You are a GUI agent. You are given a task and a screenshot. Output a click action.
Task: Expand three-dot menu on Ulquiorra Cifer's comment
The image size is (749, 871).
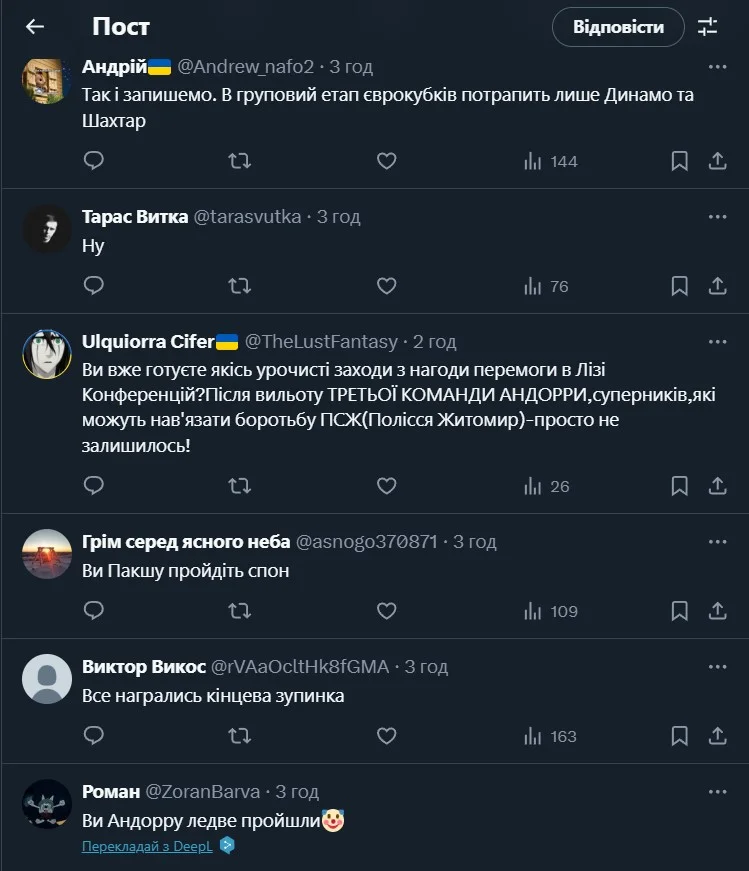(717, 342)
